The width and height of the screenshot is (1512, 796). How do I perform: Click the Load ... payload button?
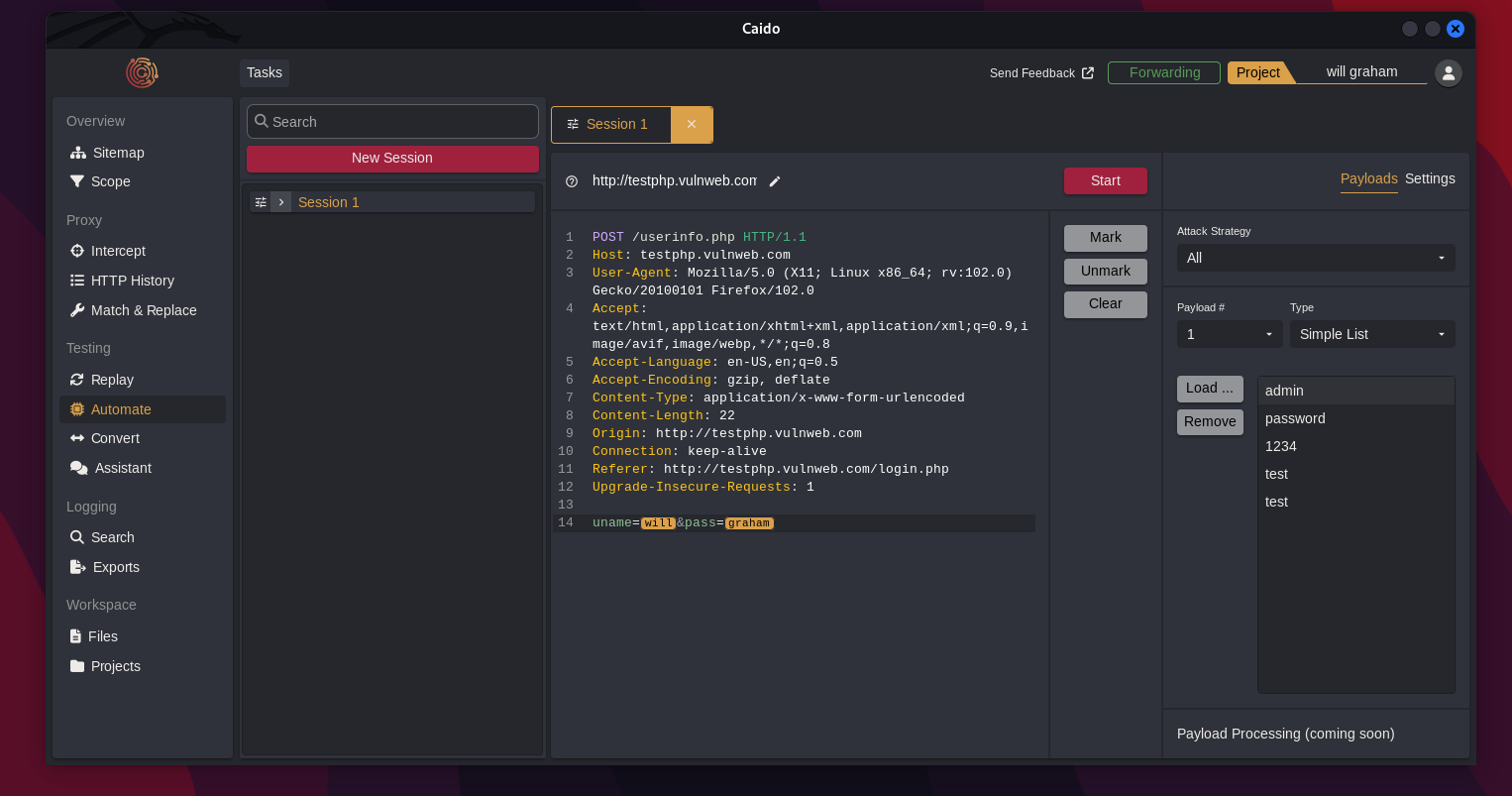(1210, 389)
